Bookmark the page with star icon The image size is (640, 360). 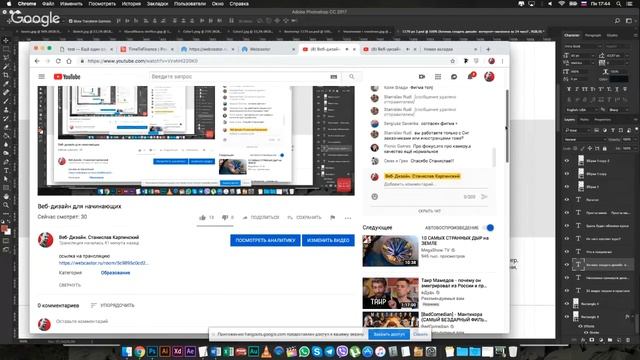[453, 61]
